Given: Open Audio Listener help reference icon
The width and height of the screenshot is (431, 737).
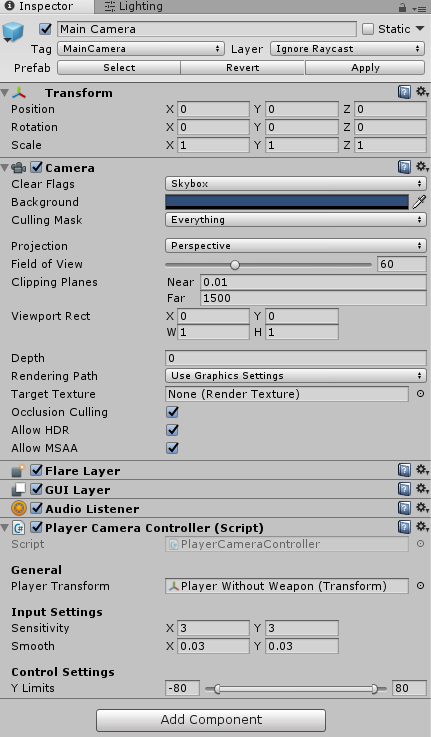Looking at the screenshot, I should point(404,508).
